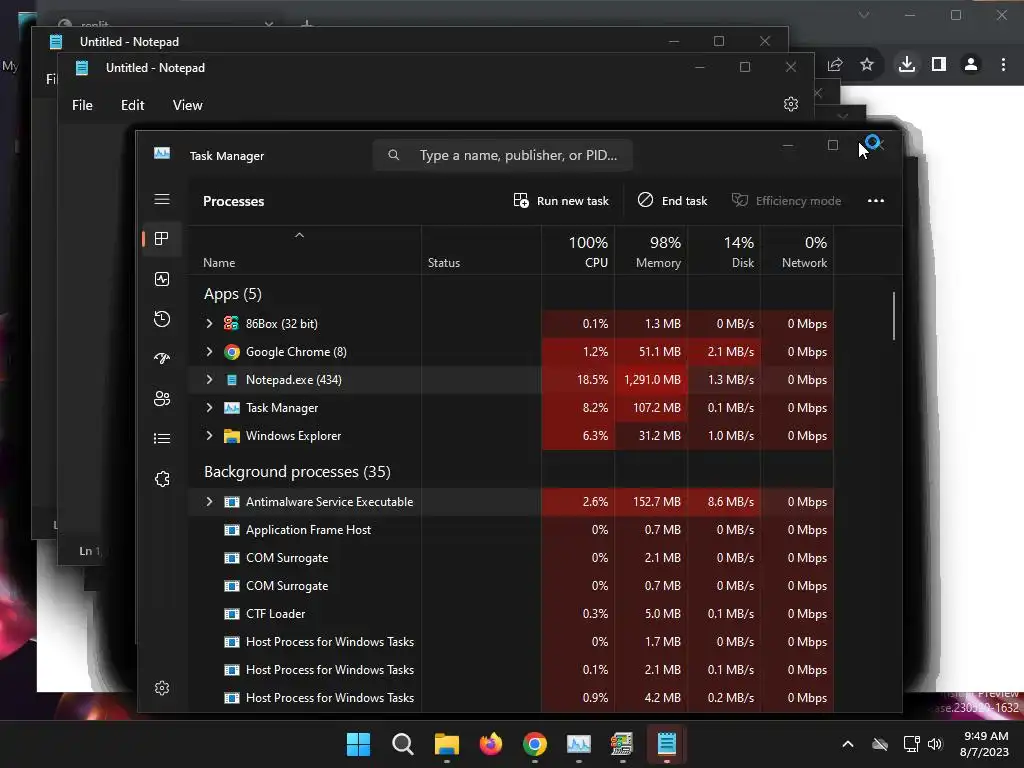Open Notepad settings gear icon
This screenshot has height=768, width=1024.
[791, 104]
